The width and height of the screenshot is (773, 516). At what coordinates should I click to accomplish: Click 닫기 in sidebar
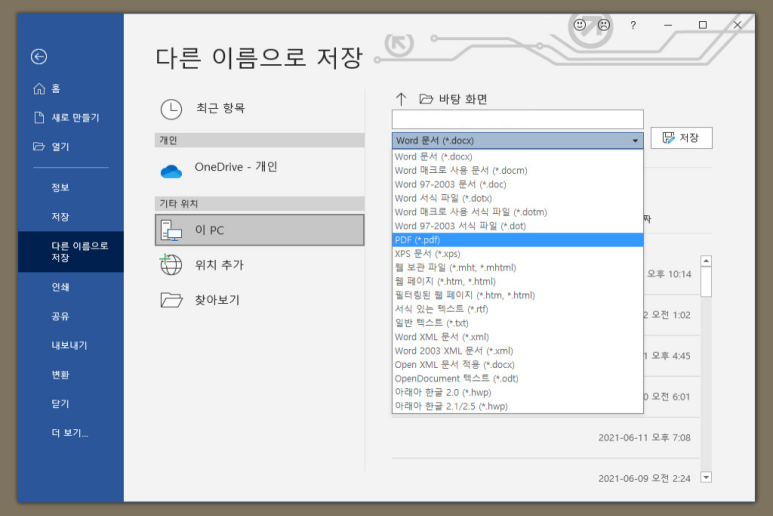[60, 404]
